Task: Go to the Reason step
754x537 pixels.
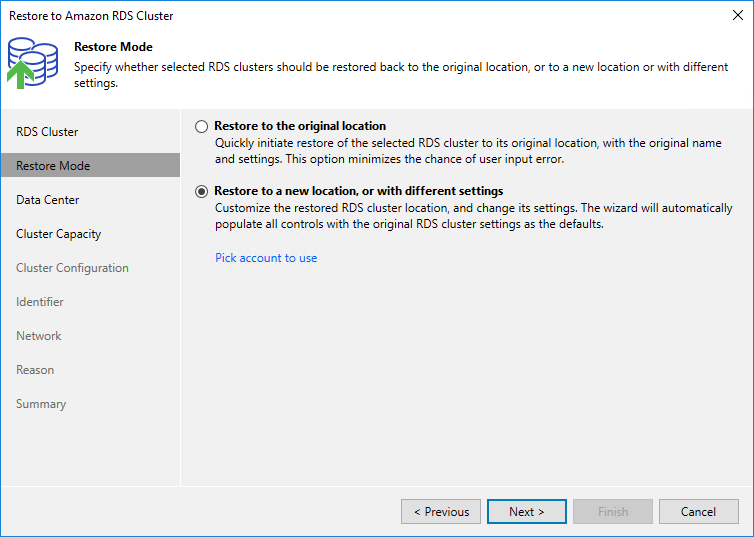Action: pyautogui.click(x=35, y=370)
